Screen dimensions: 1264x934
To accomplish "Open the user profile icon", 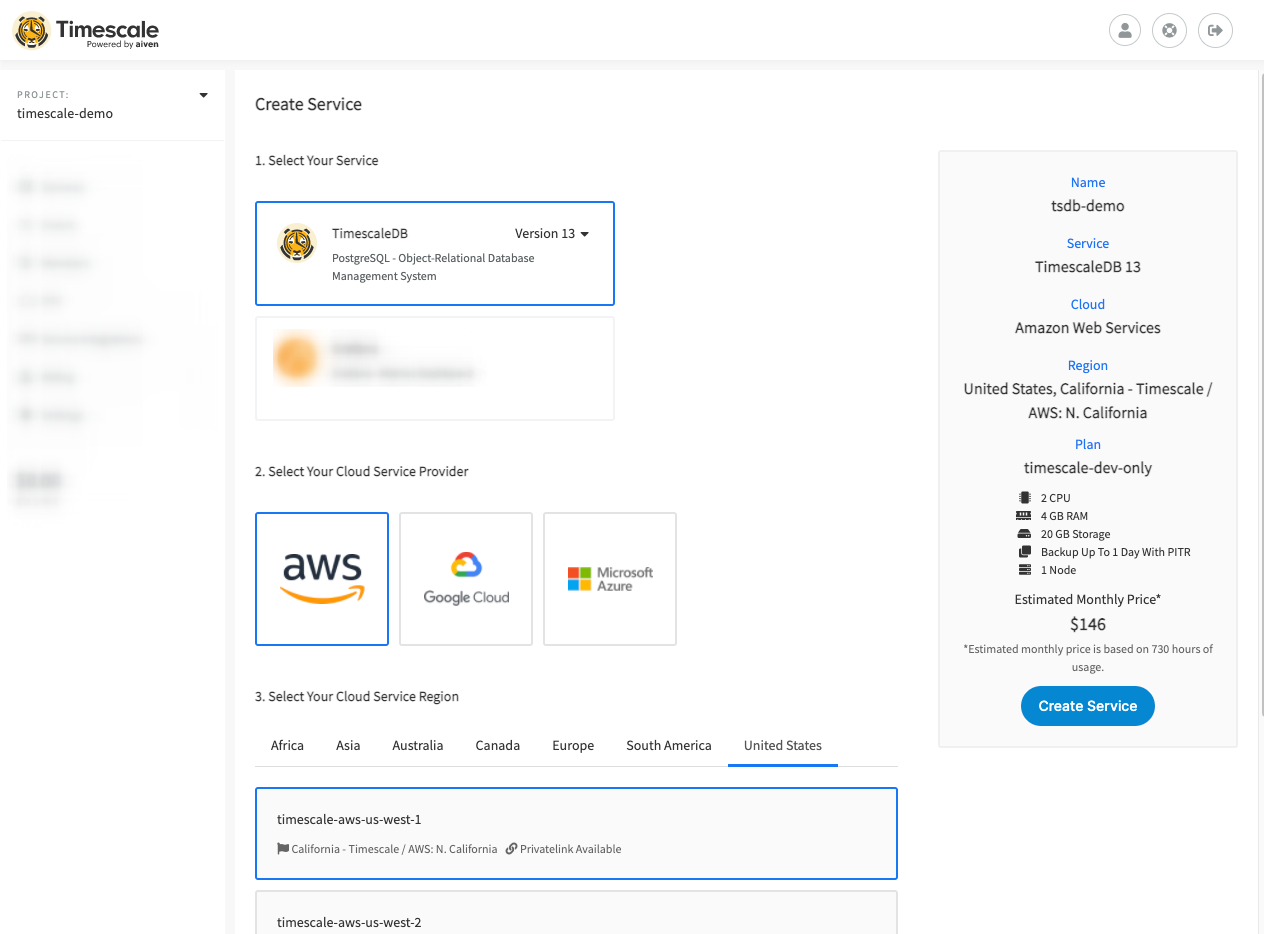I will click(x=1125, y=30).
